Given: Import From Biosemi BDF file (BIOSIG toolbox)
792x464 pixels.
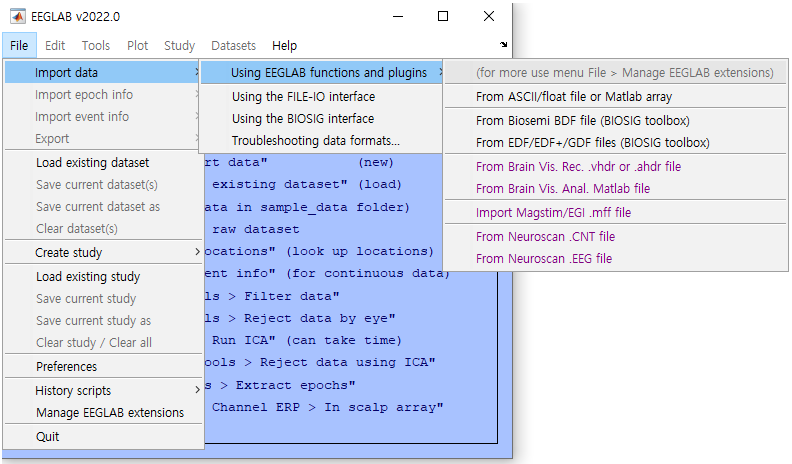Looking at the screenshot, I should [x=616, y=121].
